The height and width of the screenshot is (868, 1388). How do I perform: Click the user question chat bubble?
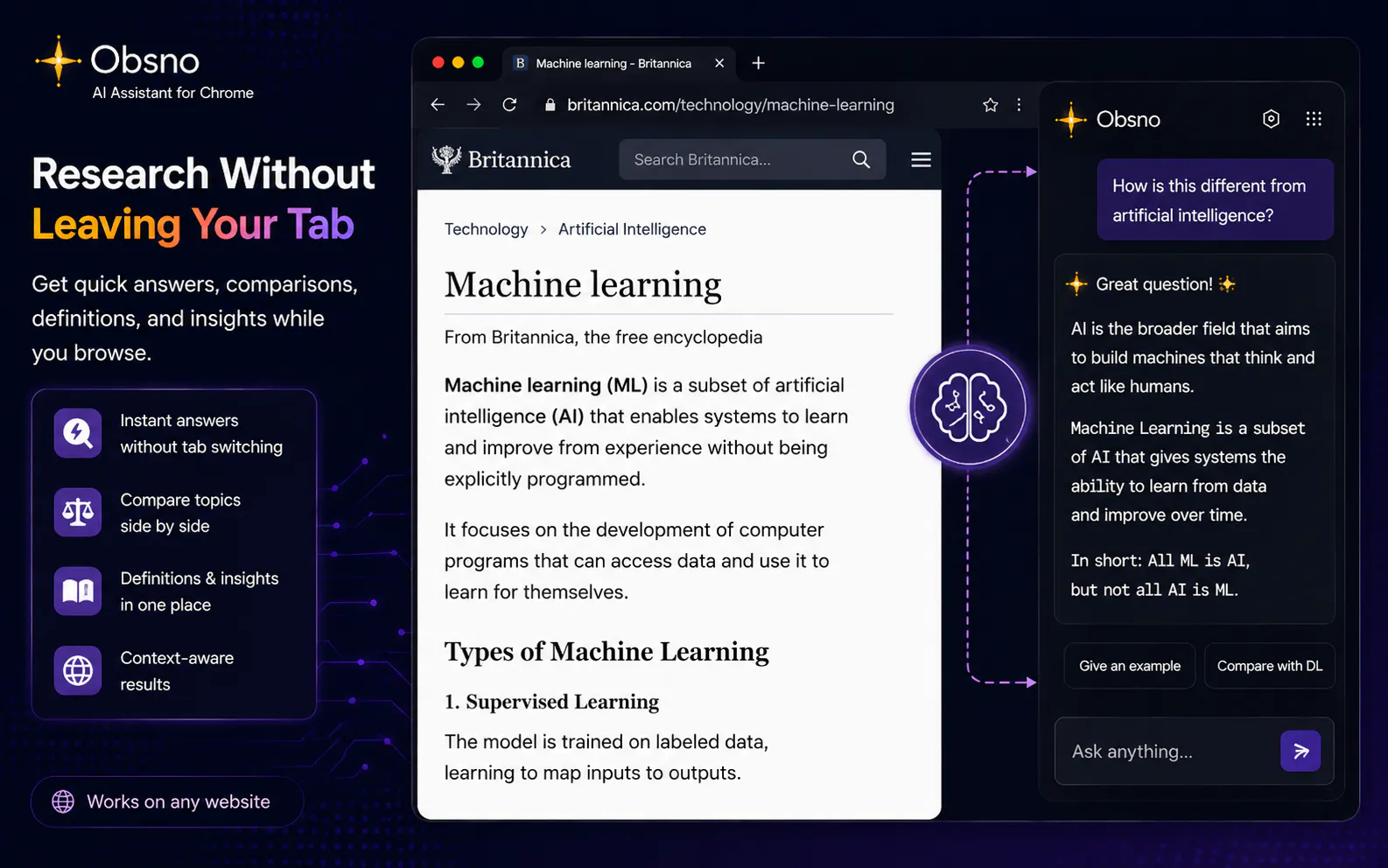(1216, 199)
